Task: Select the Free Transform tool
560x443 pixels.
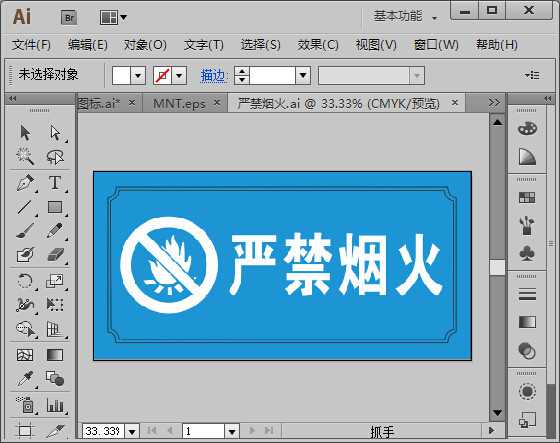Action: coord(55,305)
